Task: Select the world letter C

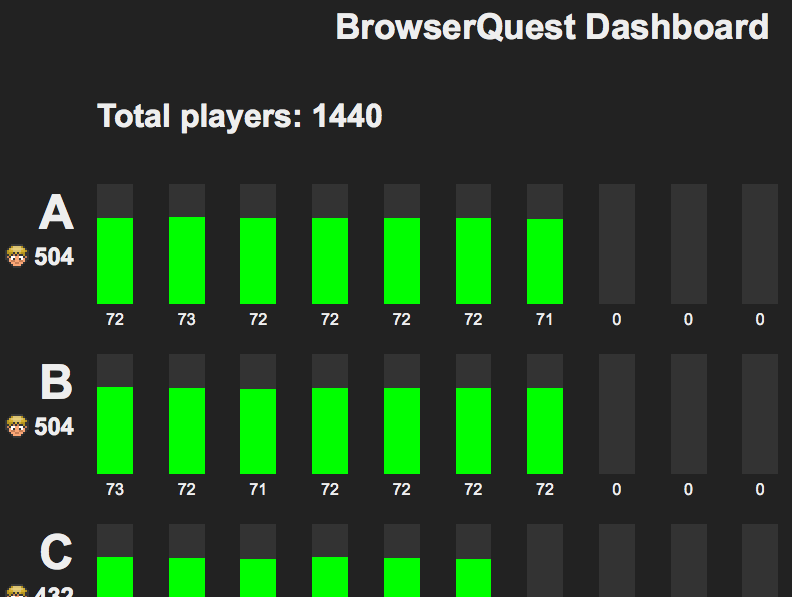Action: 56,552
